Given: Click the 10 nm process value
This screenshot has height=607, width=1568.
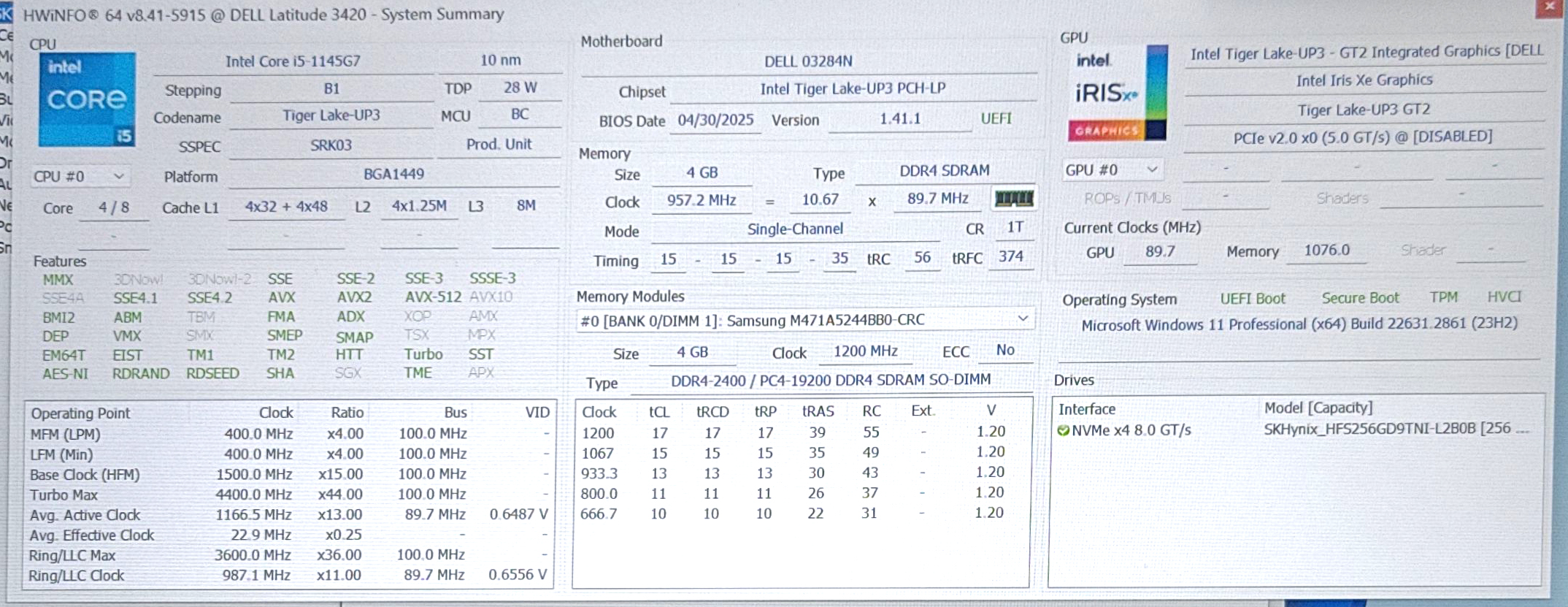Looking at the screenshot, I should pos(500,60).
